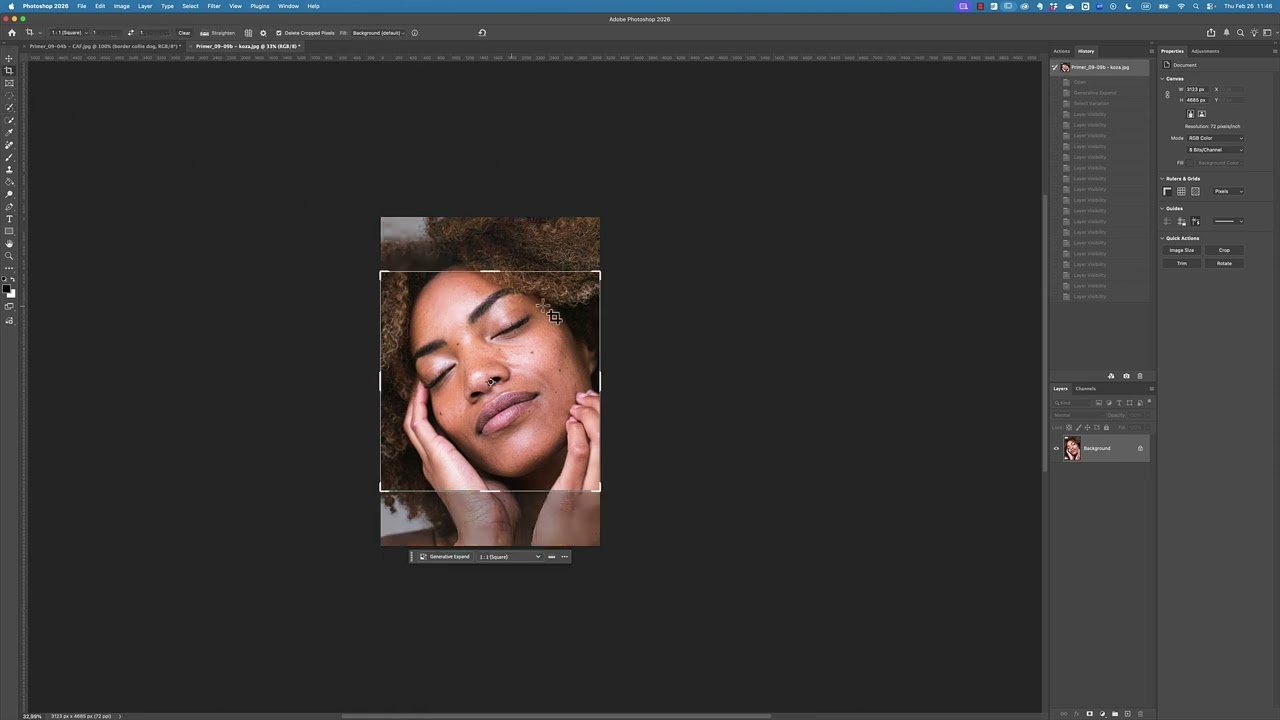Select the Brush tool
Viewport: 1280px width, 720px height.
9,157
